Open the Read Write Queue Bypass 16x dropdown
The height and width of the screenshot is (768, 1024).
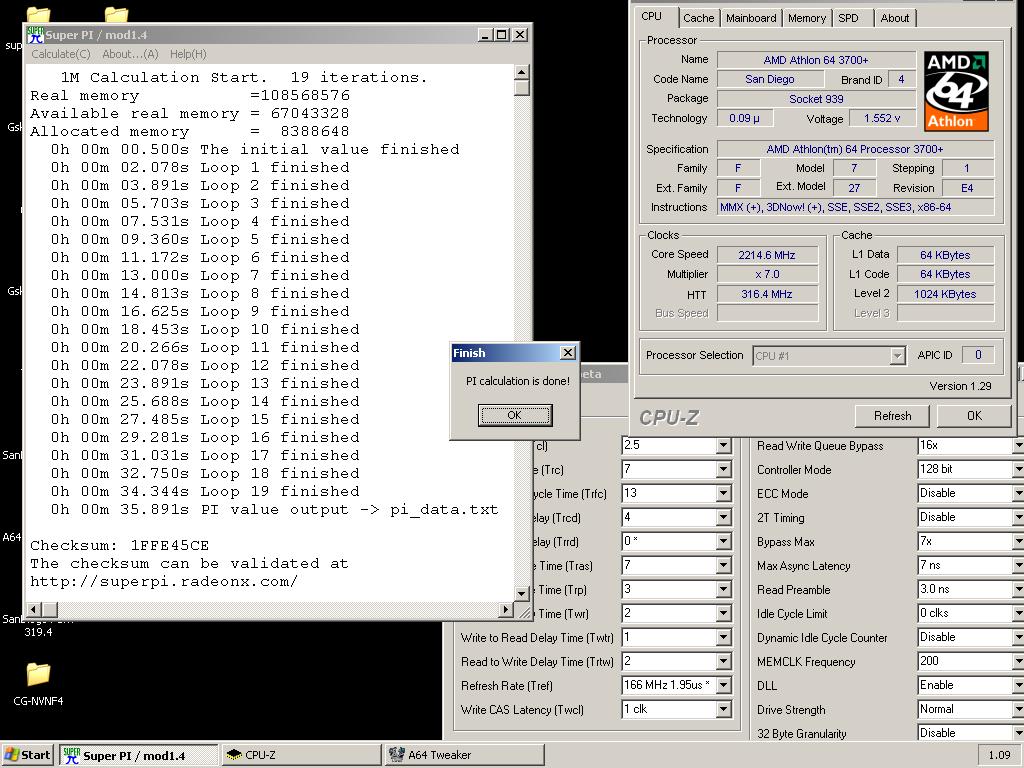1018,445
